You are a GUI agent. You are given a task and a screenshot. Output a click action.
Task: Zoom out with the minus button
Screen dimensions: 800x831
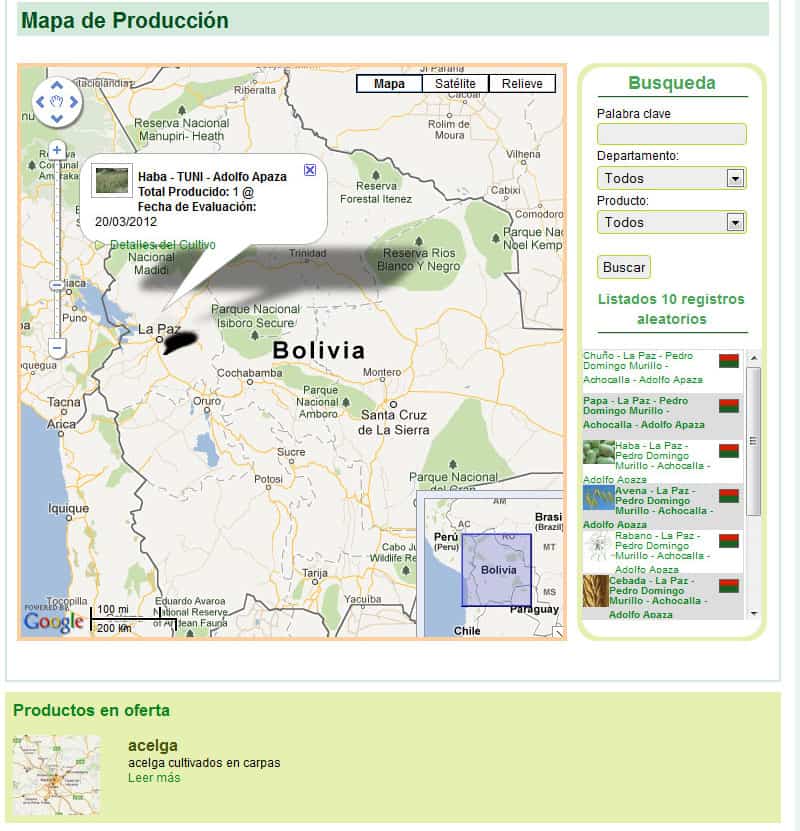pos(57,348)
